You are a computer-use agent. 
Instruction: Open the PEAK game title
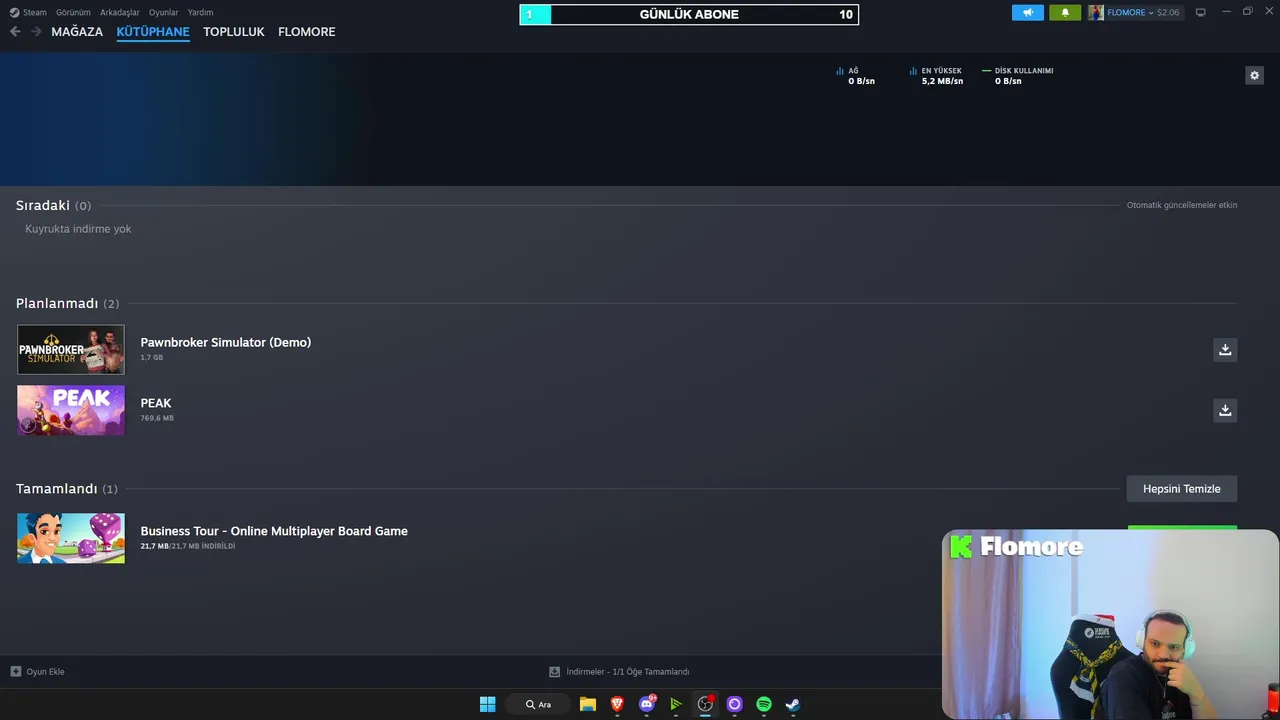coord(156,403)
